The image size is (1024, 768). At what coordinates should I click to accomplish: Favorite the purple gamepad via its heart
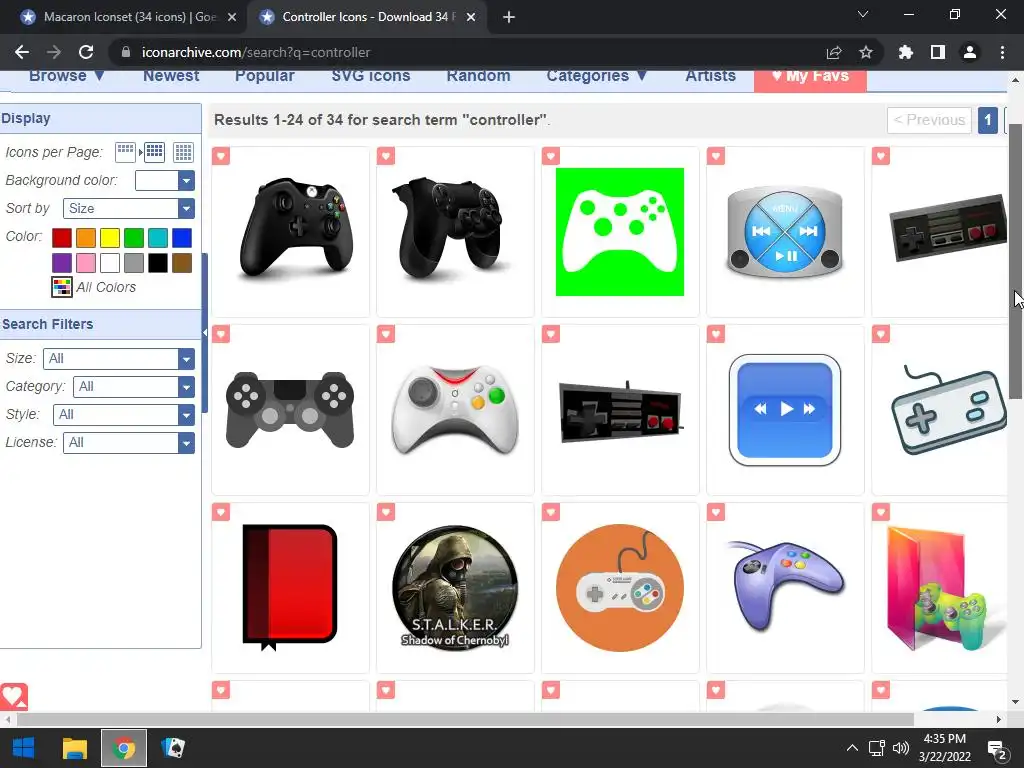click(716, 513)
